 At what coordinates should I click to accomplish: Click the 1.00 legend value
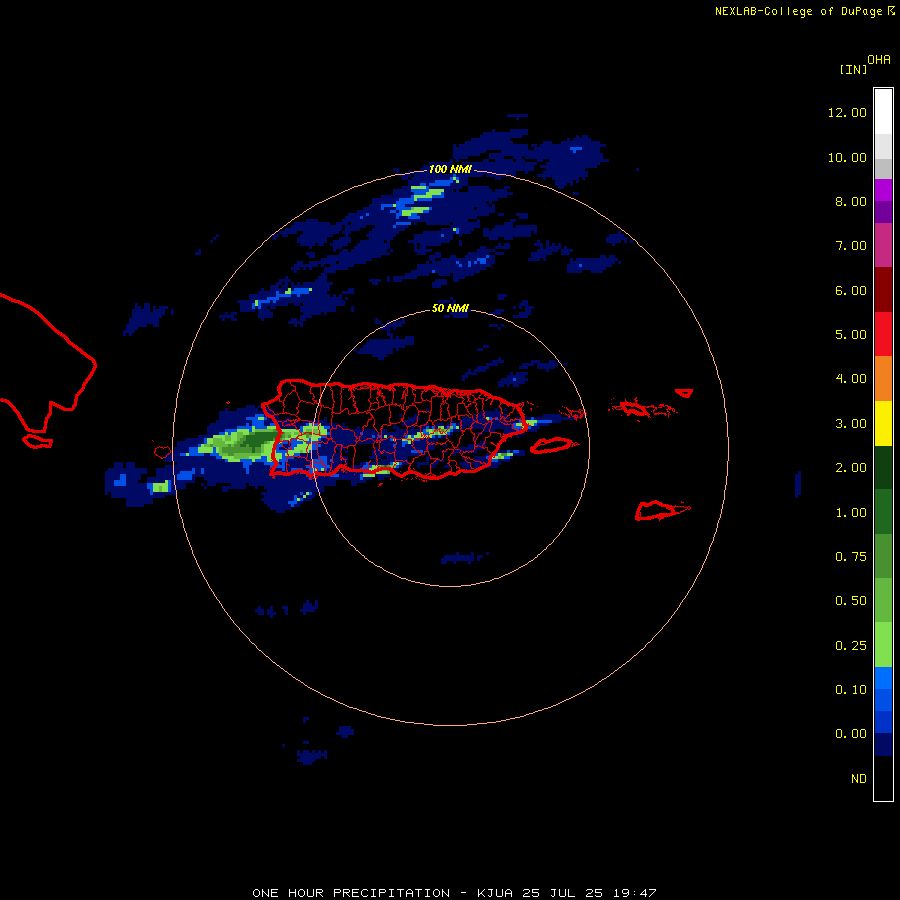coord(851,513)
